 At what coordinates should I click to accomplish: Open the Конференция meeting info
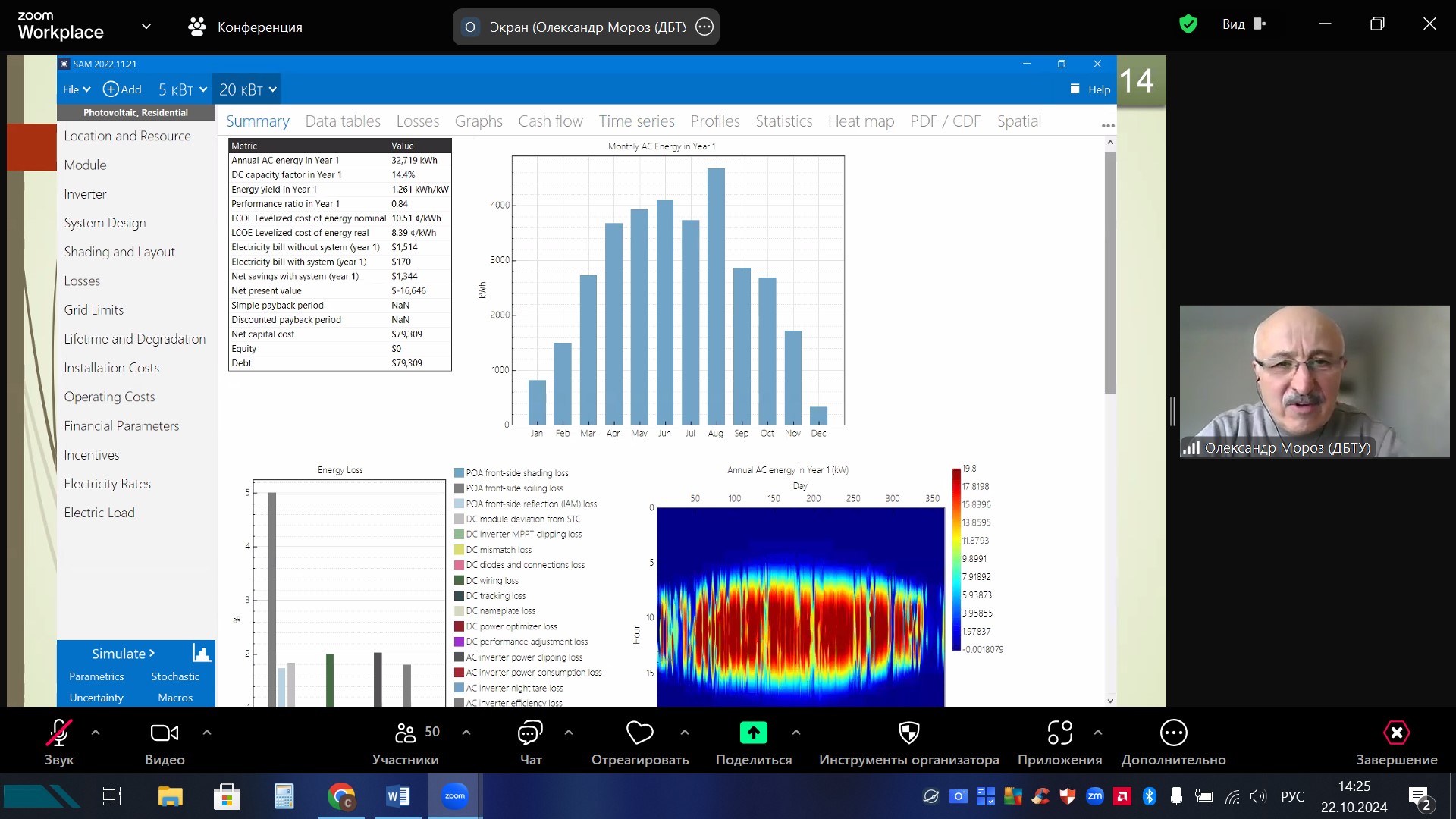245,27
